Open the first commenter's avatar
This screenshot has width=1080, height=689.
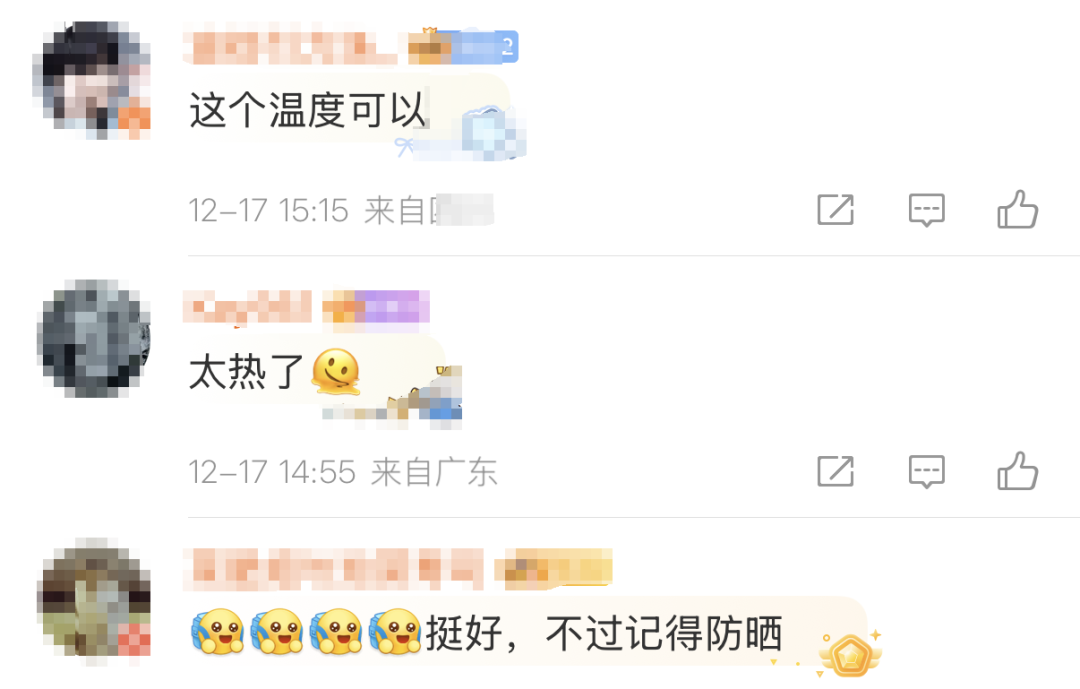coord(92,78)
